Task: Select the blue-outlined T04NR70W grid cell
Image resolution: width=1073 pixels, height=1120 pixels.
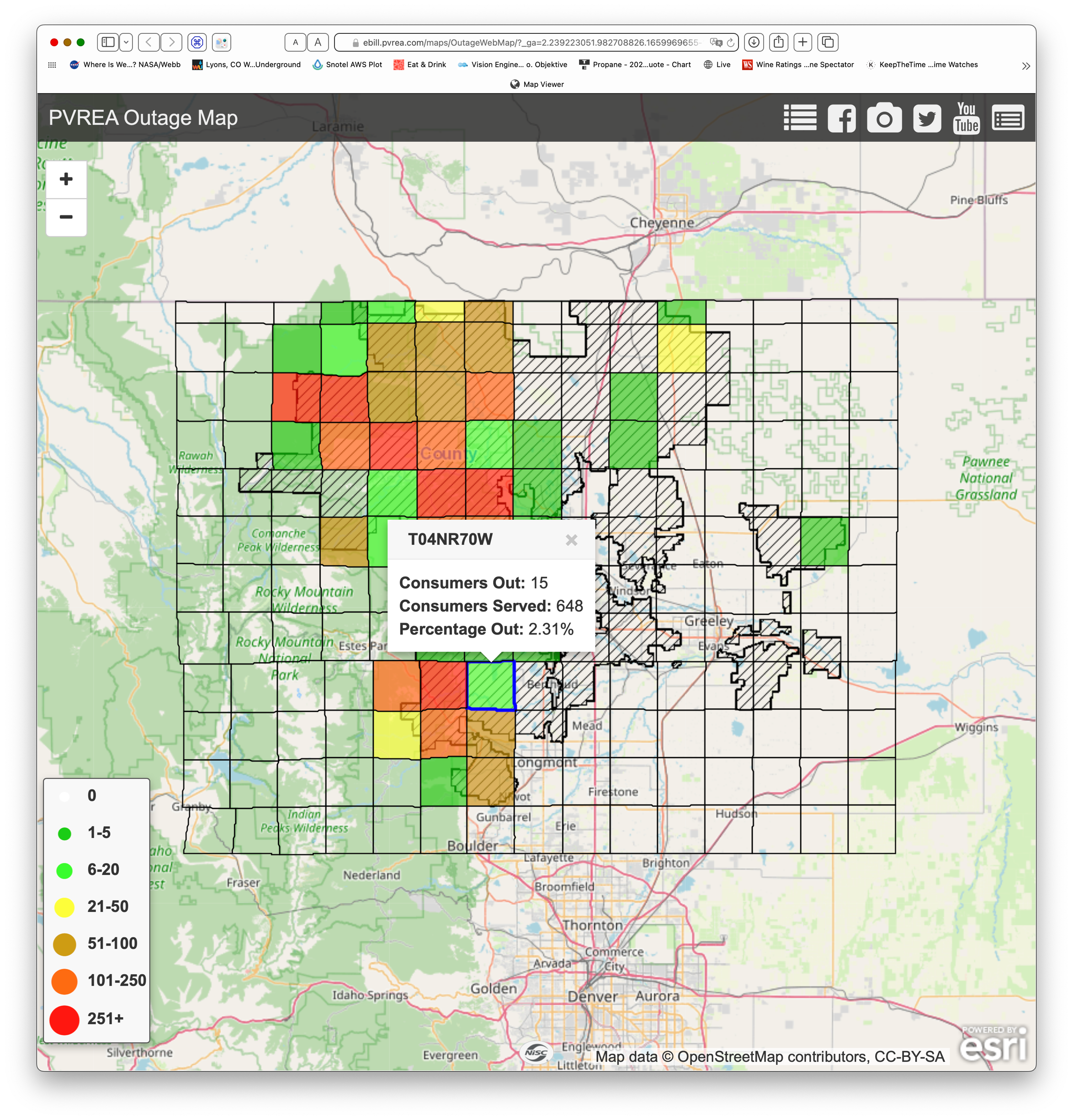Action: pos(491,685)
